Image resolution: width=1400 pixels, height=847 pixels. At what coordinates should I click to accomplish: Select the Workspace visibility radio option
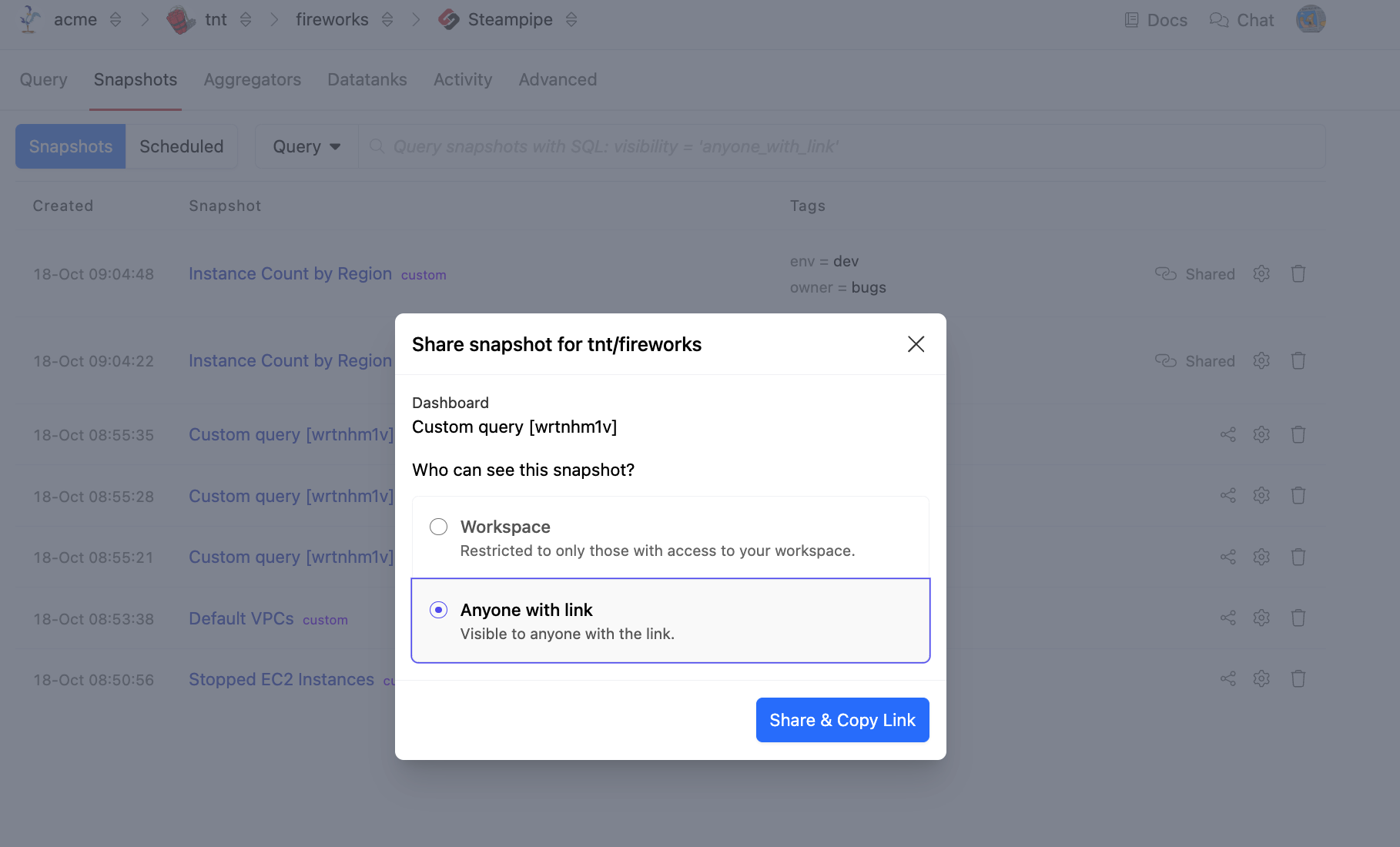pos(438,527)
